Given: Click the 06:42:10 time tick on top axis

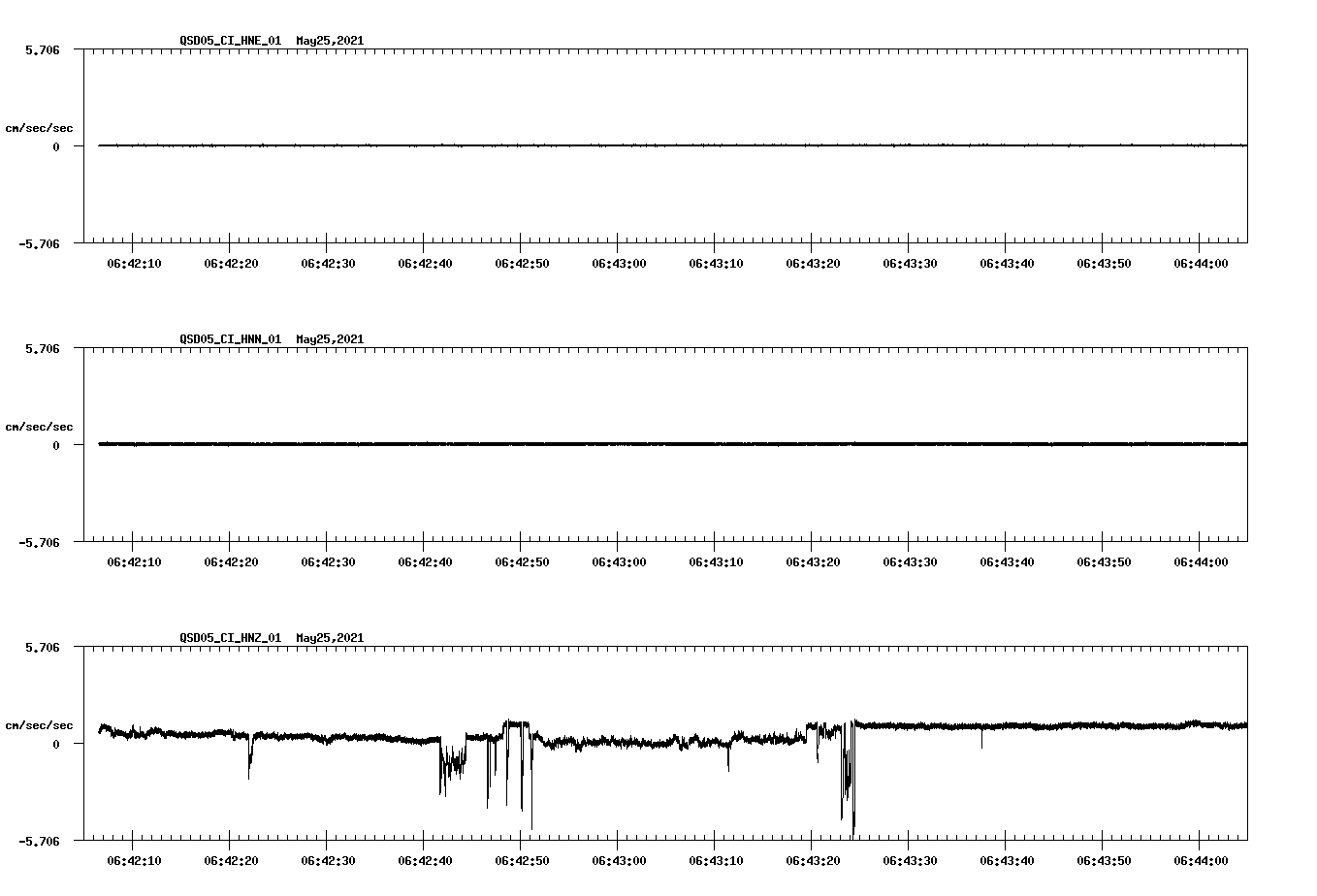Looking at the screenshot, I should 136,261.
